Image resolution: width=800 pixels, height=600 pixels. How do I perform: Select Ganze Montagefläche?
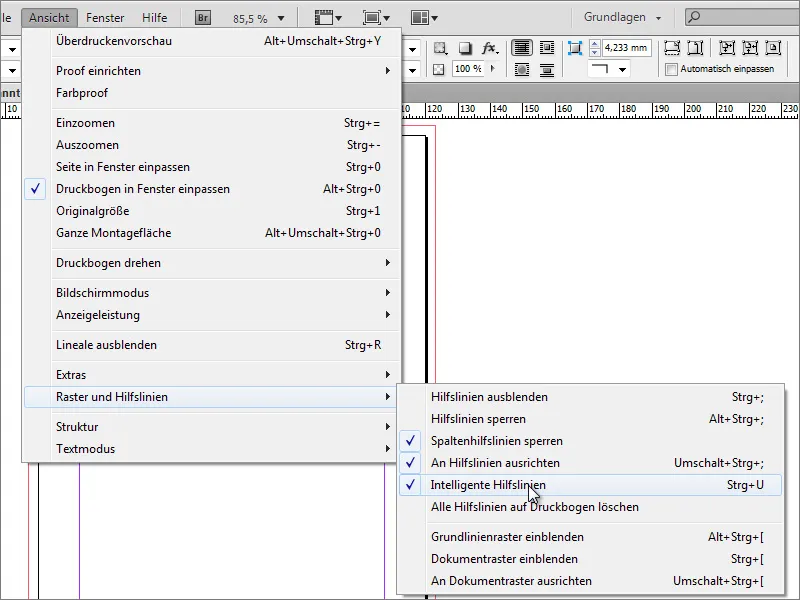[211, 233]
